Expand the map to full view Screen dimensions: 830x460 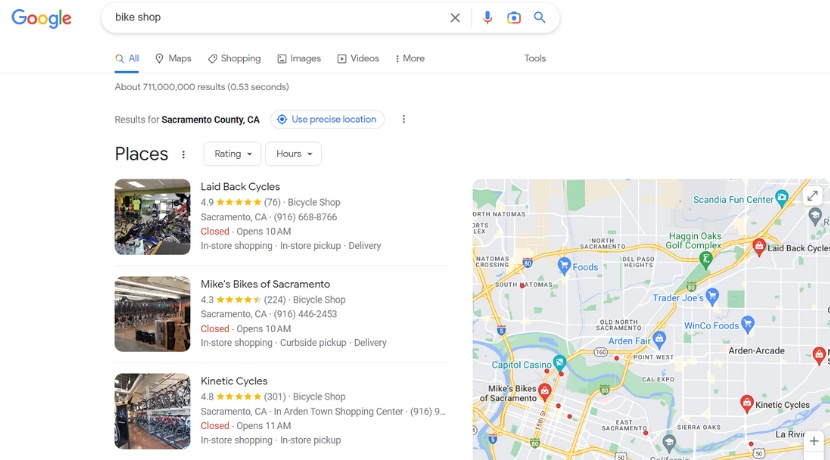[813, 196]
